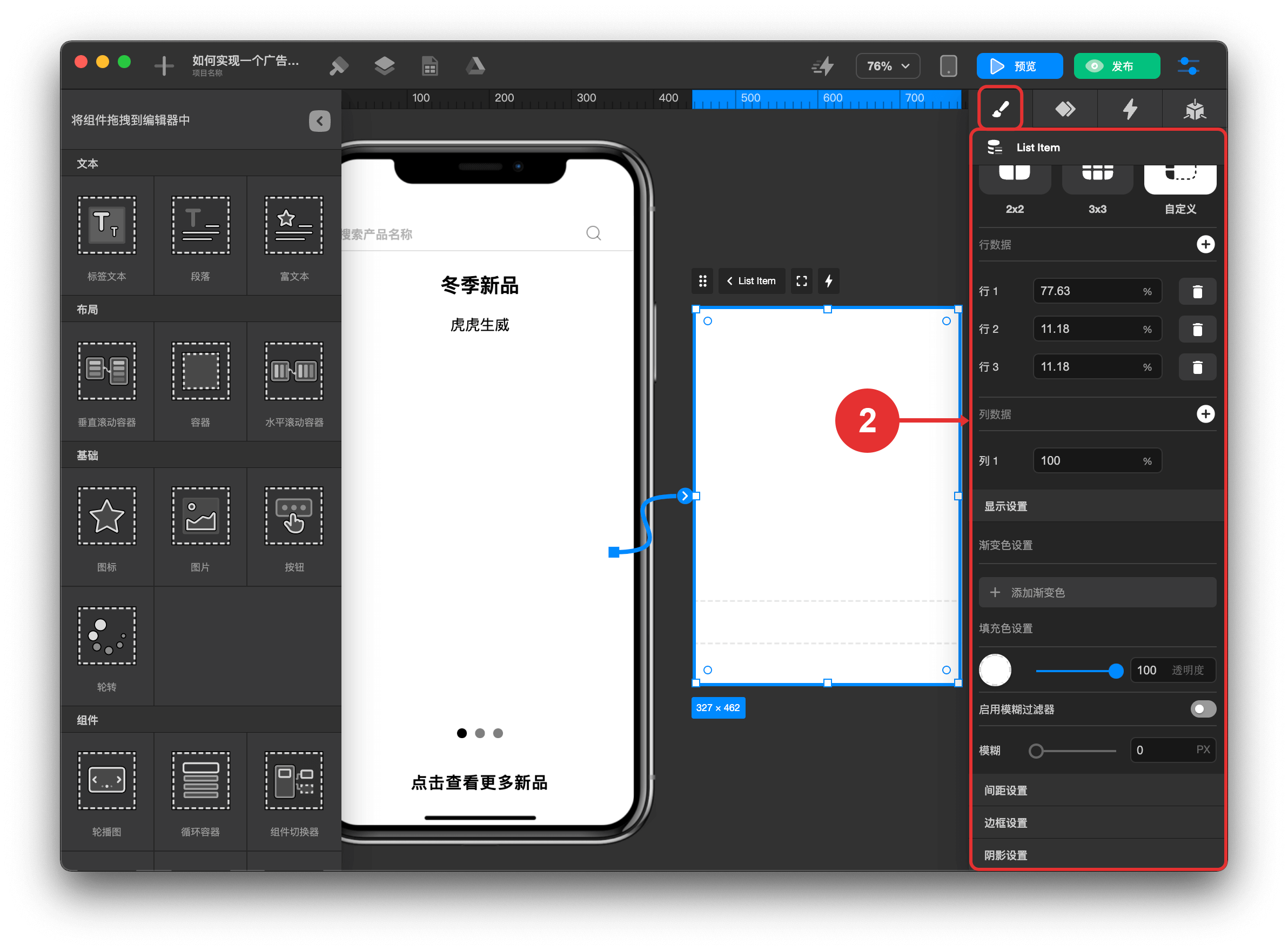Collapse the component panel with arrow button
1288x951 pixels.
tap(319, 121)
